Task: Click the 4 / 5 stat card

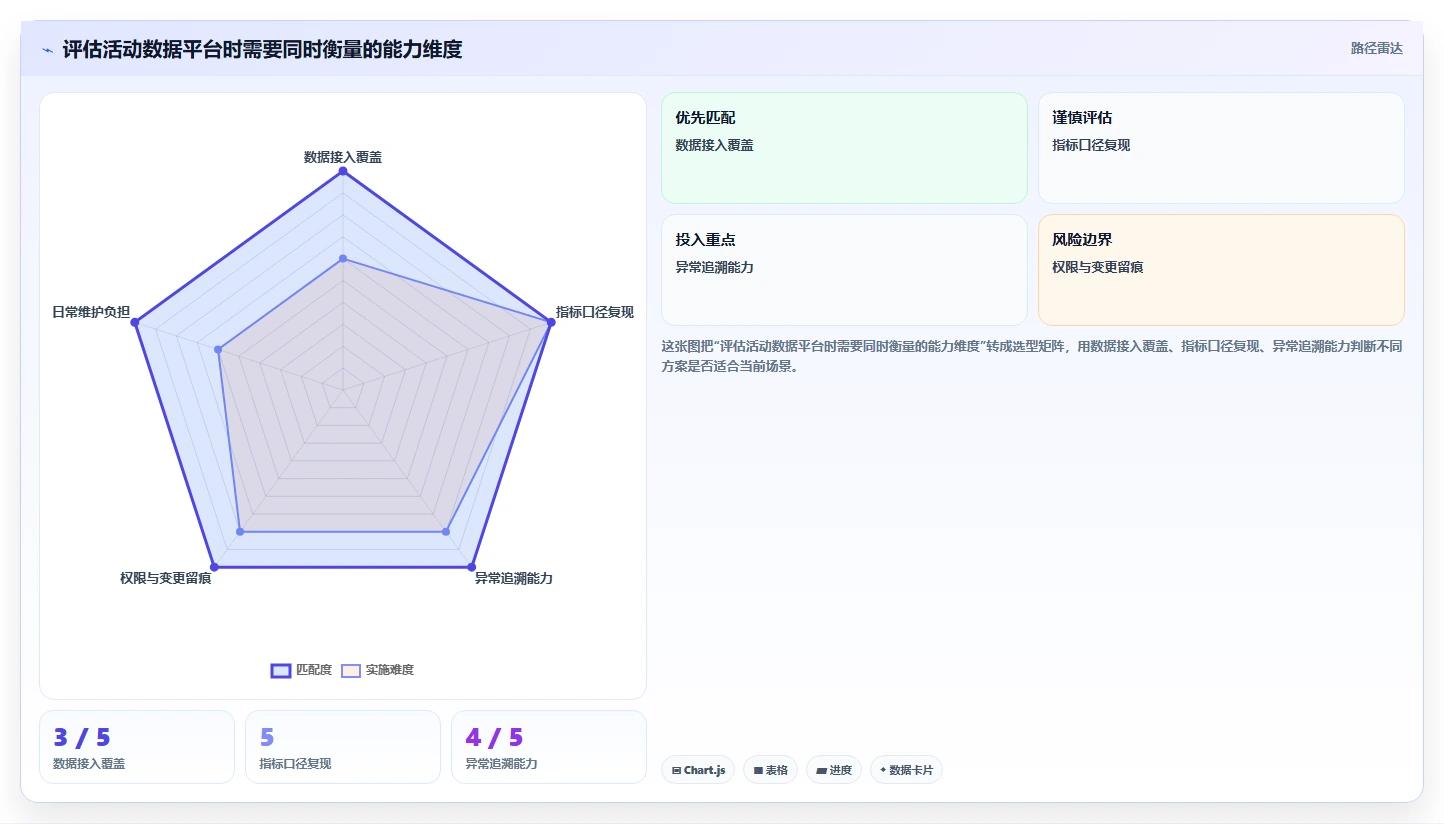Action: coord(549,747)
